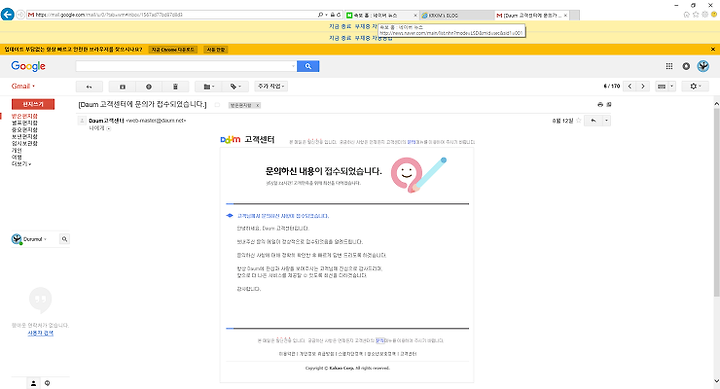Open the Labels tag dropdown
Viewport: 720px width, 389px height.
click(x=235, y=86)
